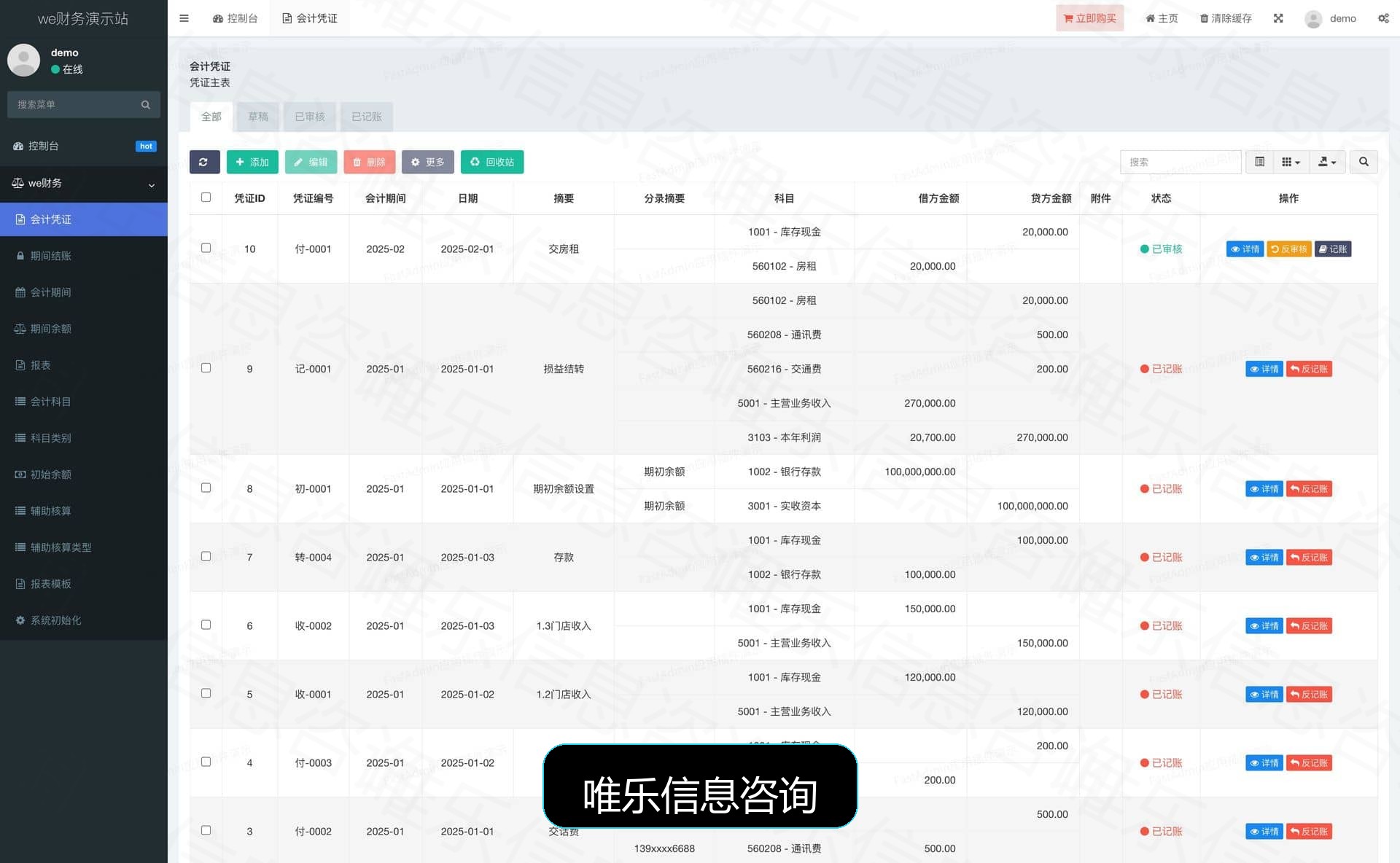Click 记账 button for voucher 付-0001
Screen dimensions: 1400x863
(1333, 249)
